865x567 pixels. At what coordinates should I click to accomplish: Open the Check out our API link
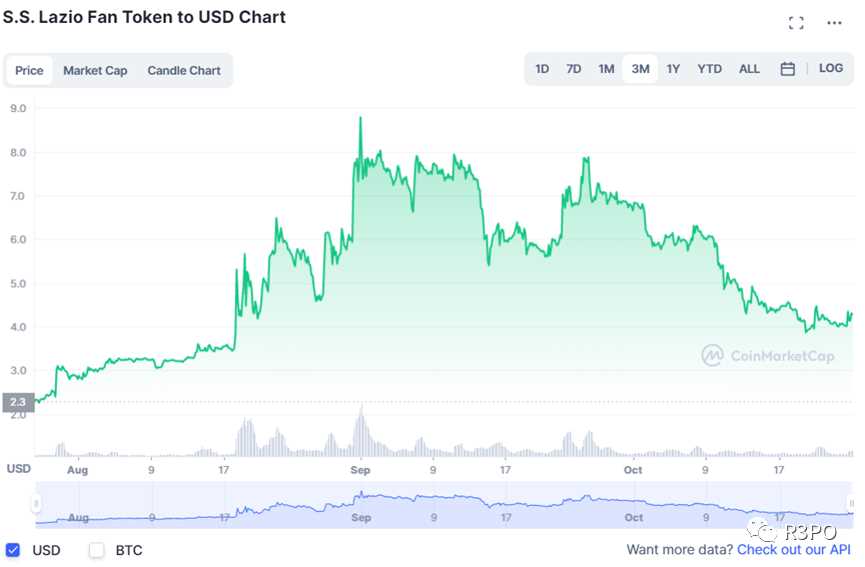(794, 550)
